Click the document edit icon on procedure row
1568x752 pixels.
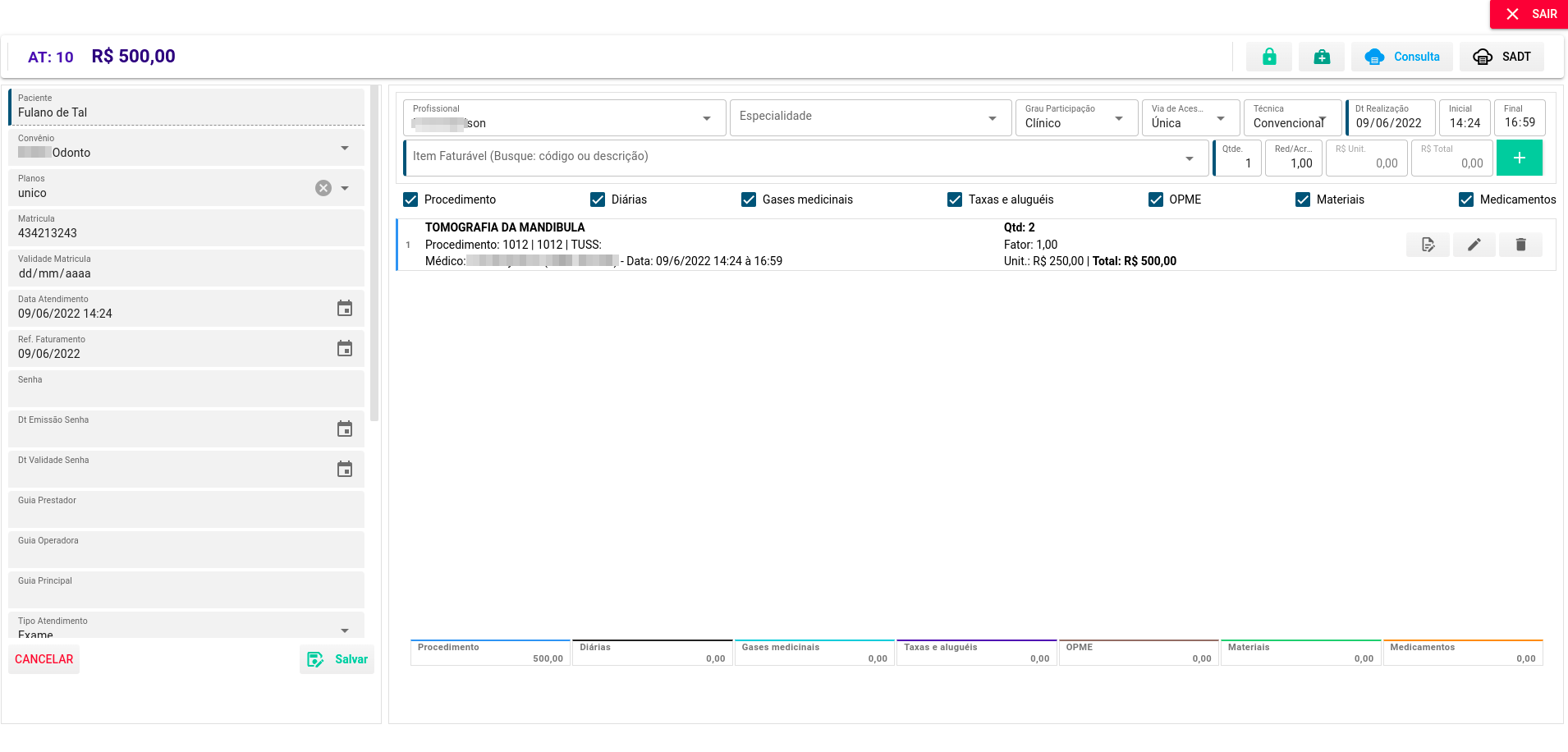tap(1428, 245)
